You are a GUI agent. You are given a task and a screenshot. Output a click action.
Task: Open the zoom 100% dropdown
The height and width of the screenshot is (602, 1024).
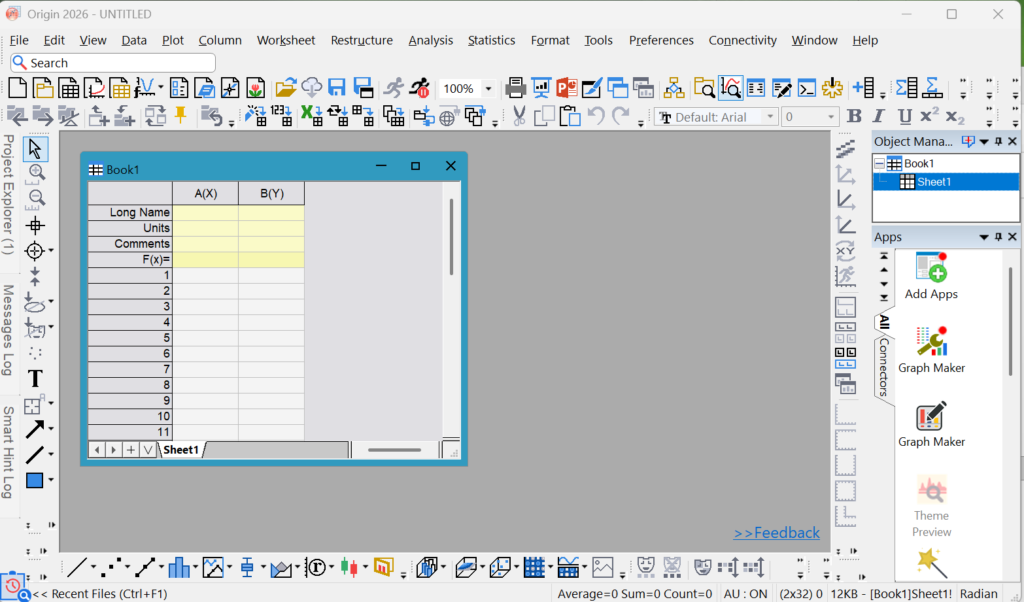[488, 88]
